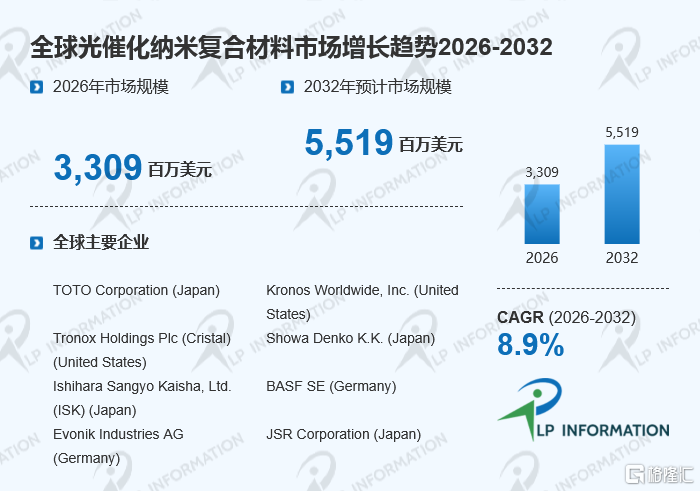Click the infographic title 全球光催化纳米复合材料市场增长趋势2026-2032
Viewport: 700px width, 491px height.
[292, 47]
